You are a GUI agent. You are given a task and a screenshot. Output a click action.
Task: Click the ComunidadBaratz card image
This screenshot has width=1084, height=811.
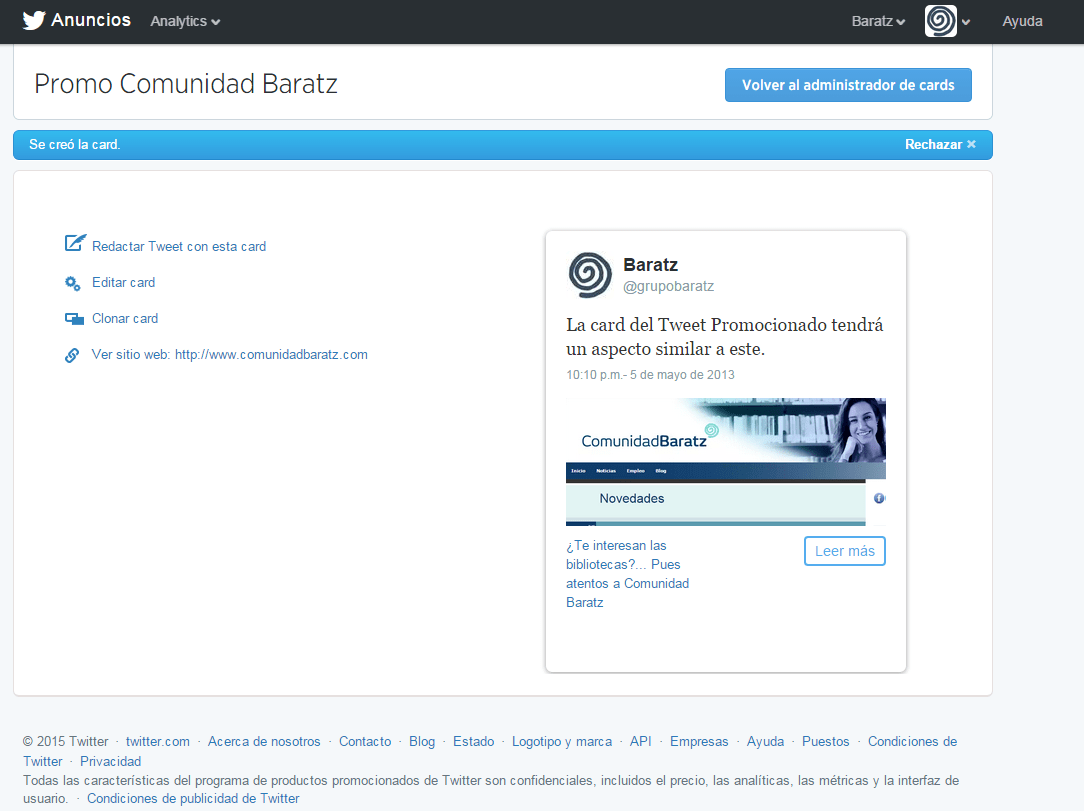click(x=725, y=462)
